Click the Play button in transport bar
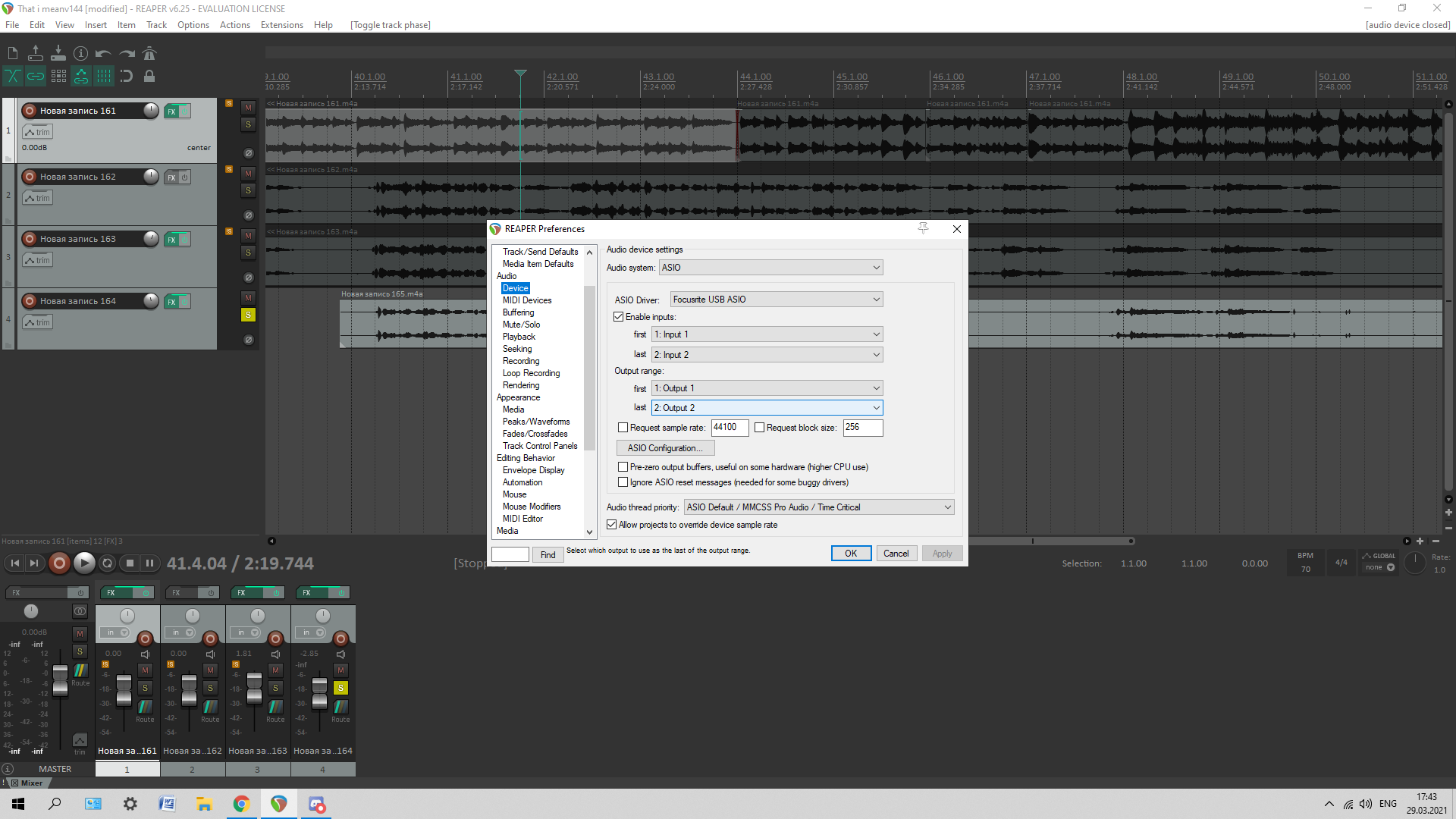This screenshot has height=819, width=1456. (x=83, y=563)
